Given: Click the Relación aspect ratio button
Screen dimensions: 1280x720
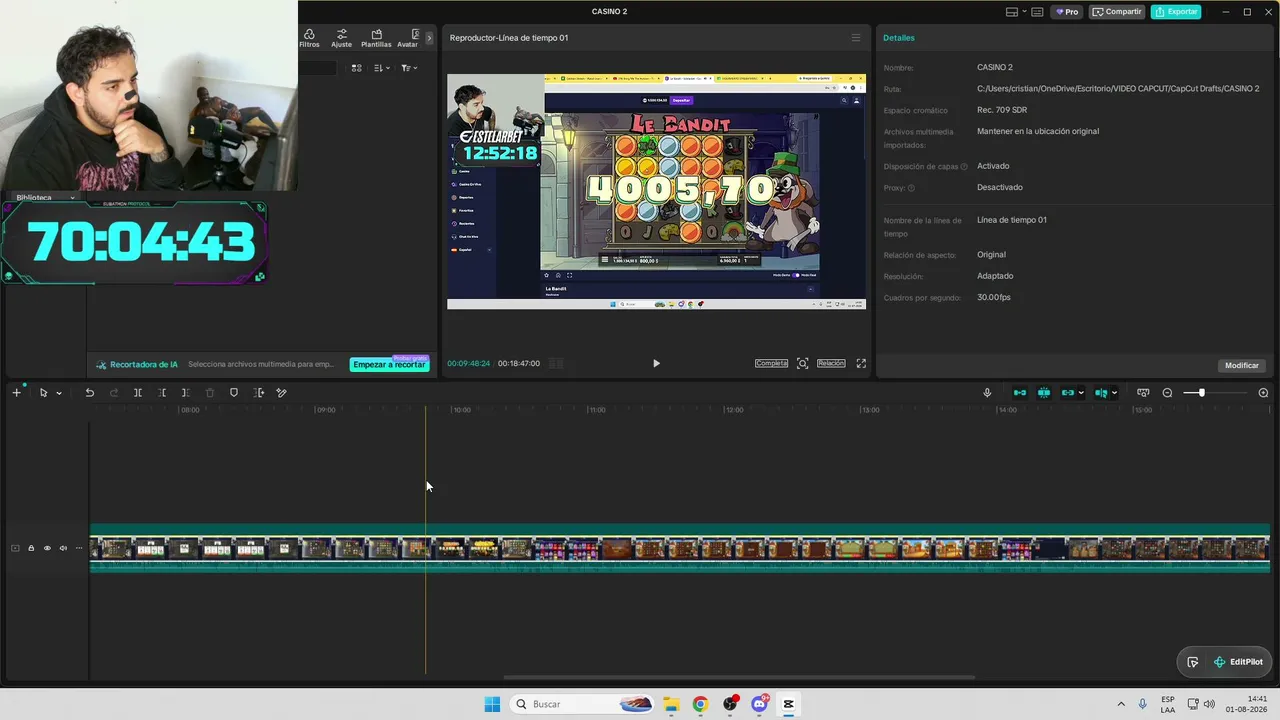Looking at the screenshot, I should (831, 363).
